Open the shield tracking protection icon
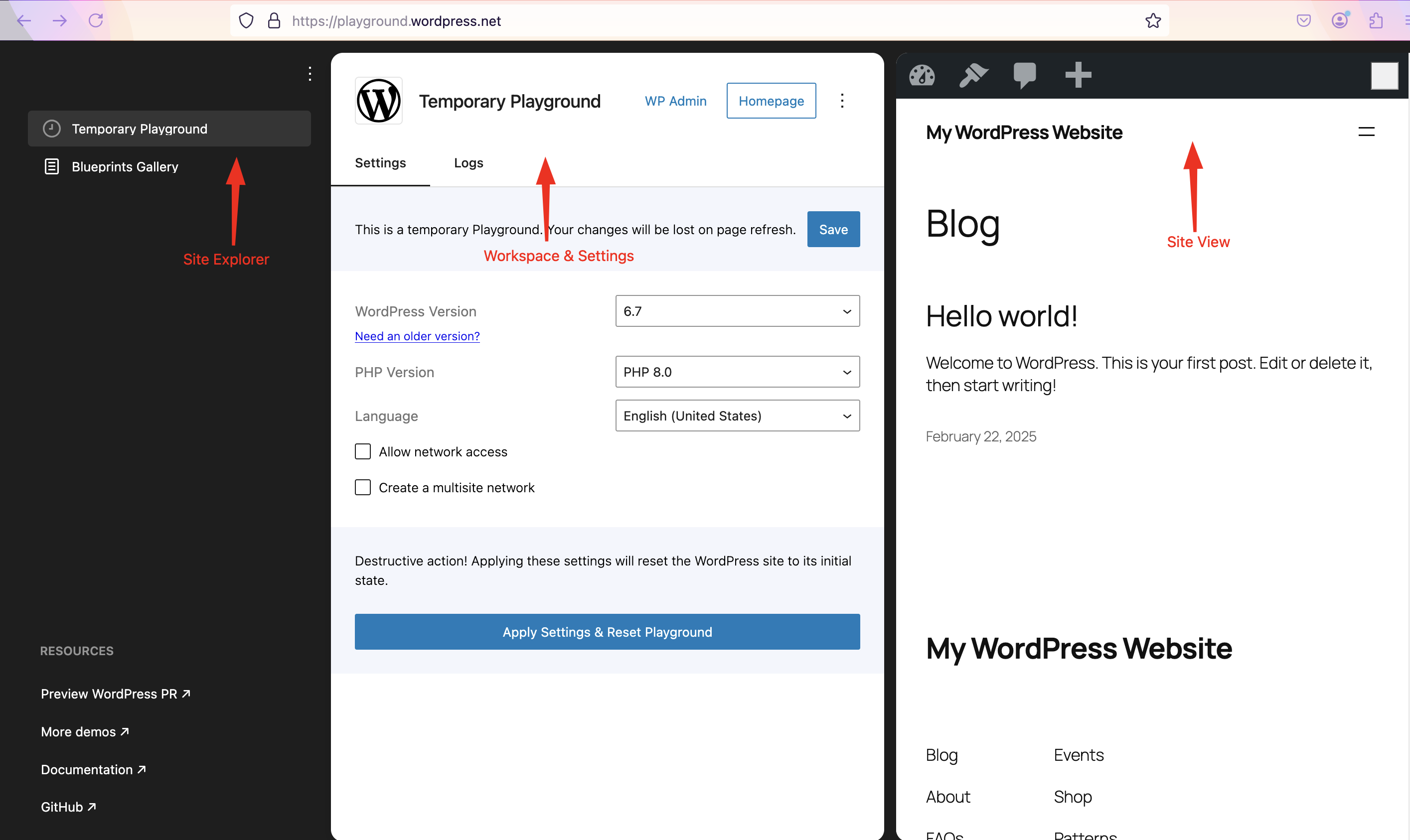 tap(246, 21)
